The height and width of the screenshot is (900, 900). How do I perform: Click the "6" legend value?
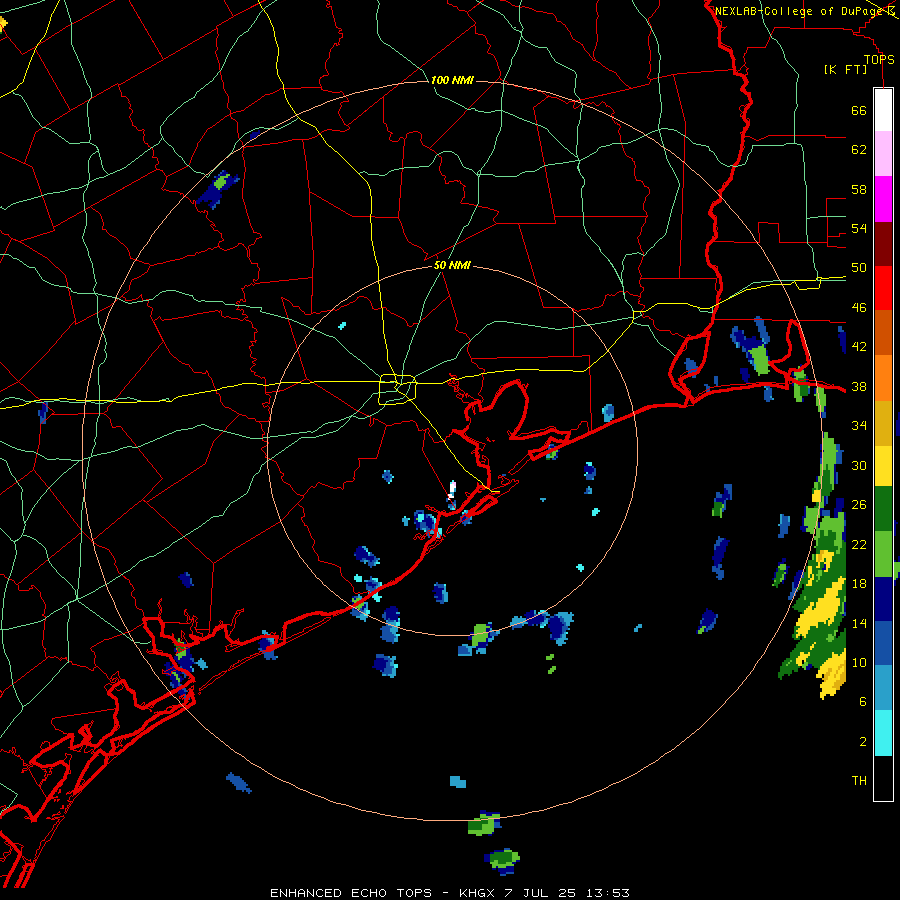point(862,702)
